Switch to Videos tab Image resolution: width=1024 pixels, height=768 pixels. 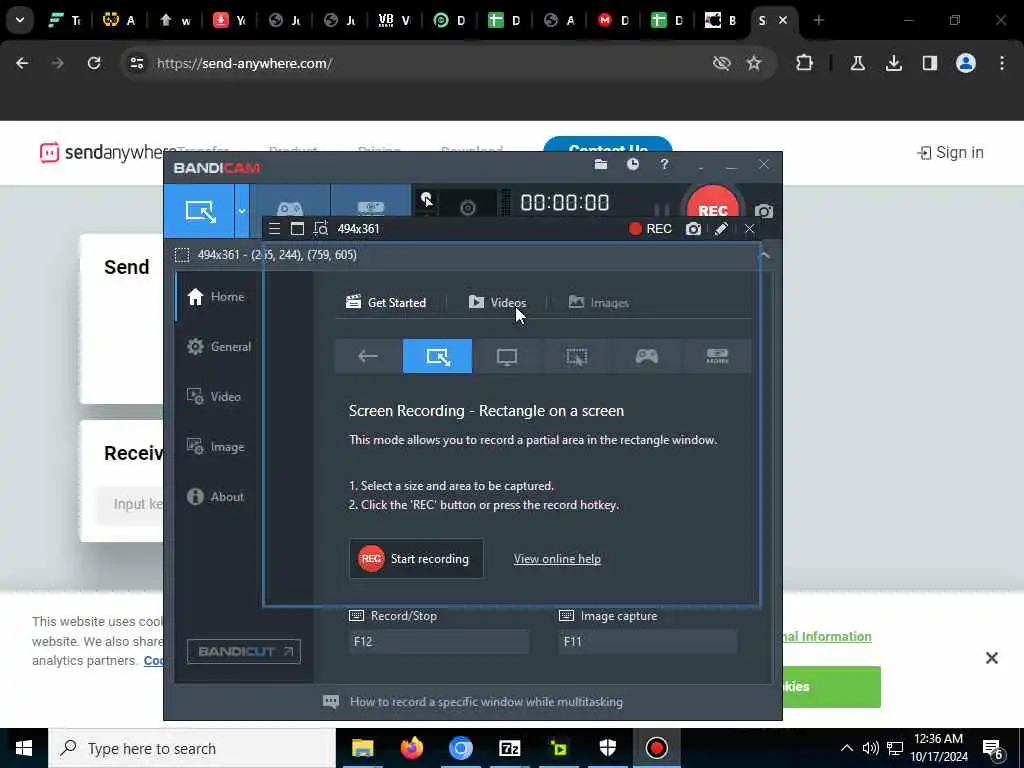(497, 302)
